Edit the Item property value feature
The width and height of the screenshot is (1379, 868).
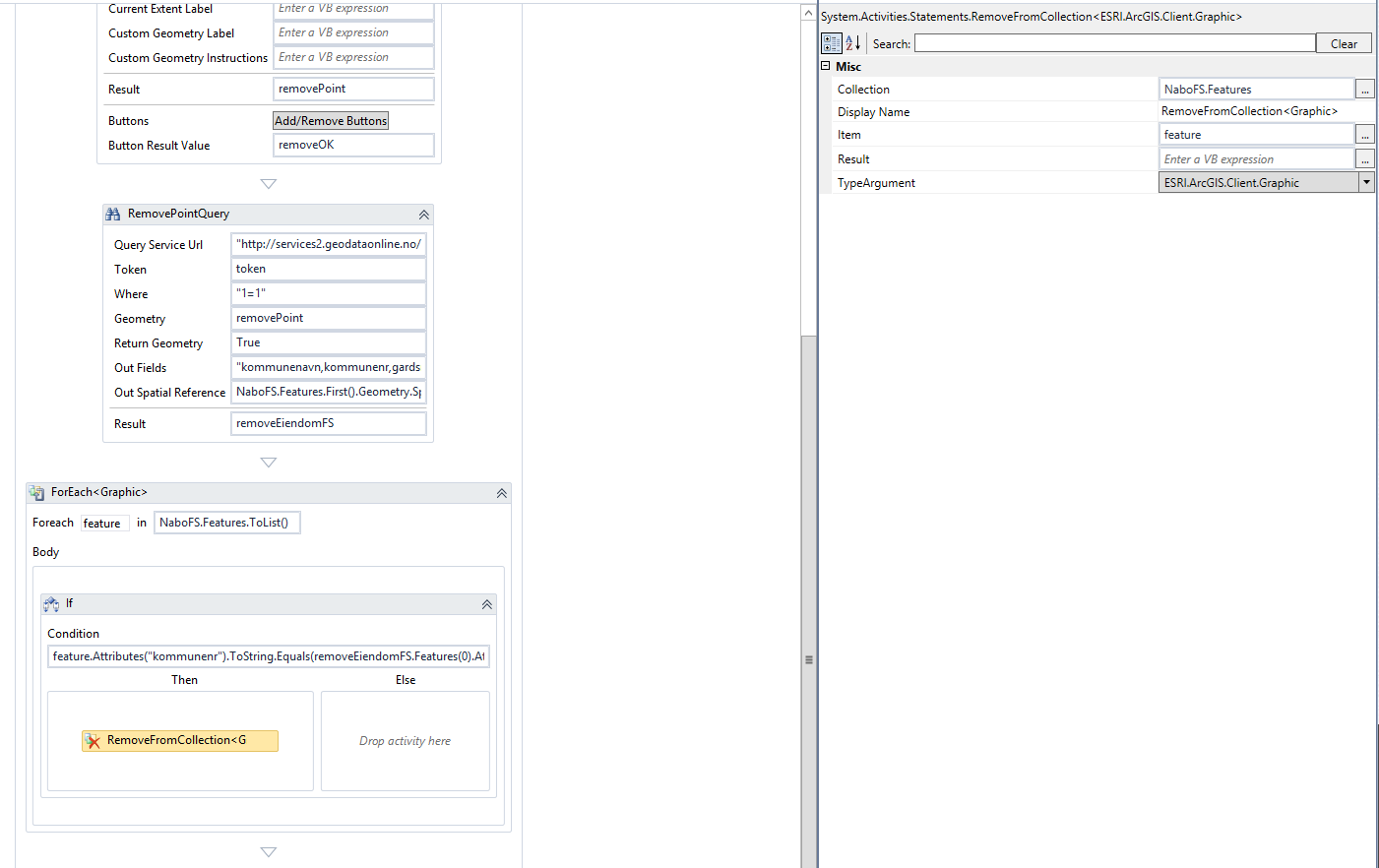click(x=1257, y=135)
